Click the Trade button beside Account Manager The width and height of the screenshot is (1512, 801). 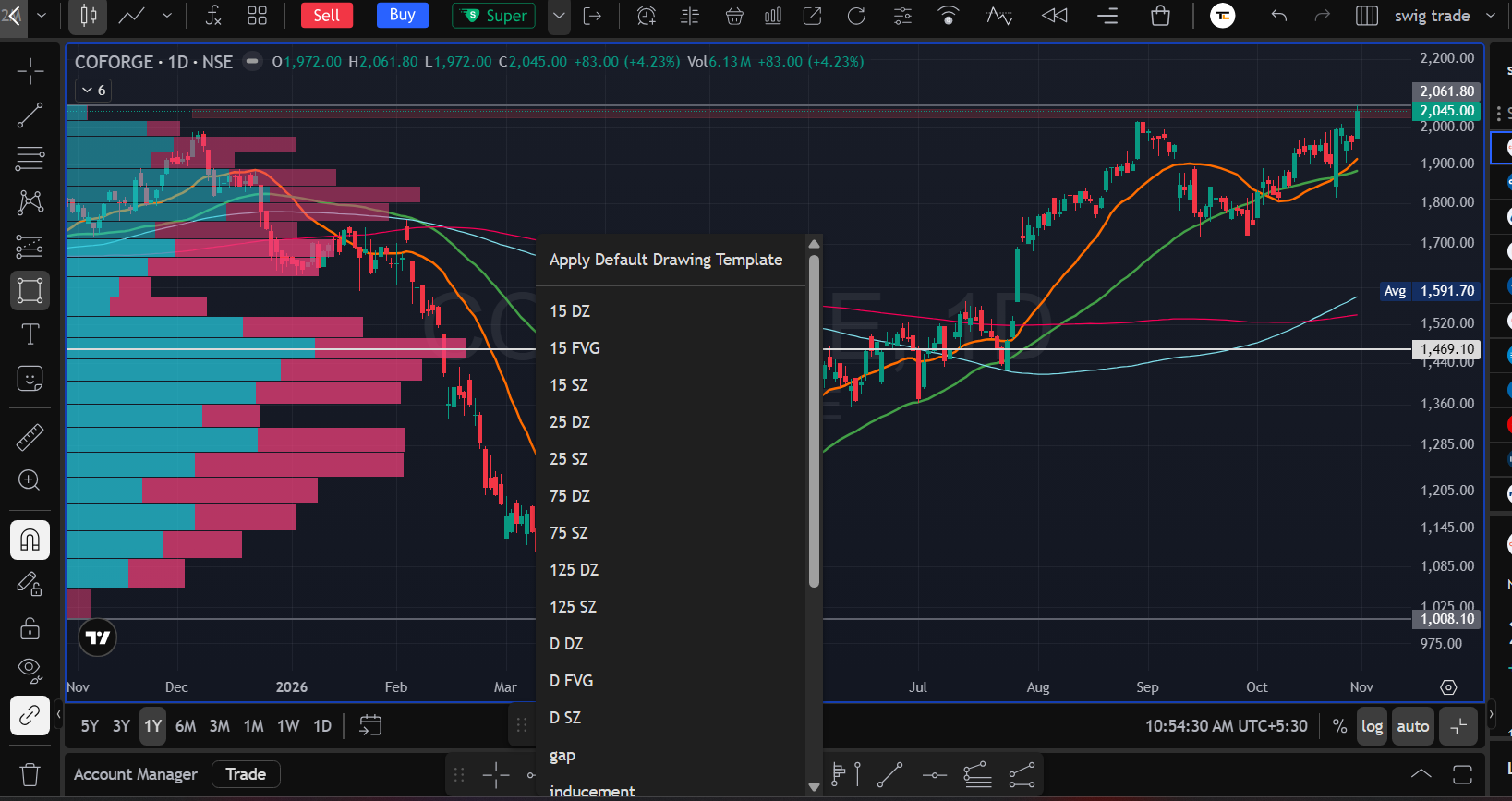click(246, 774)
